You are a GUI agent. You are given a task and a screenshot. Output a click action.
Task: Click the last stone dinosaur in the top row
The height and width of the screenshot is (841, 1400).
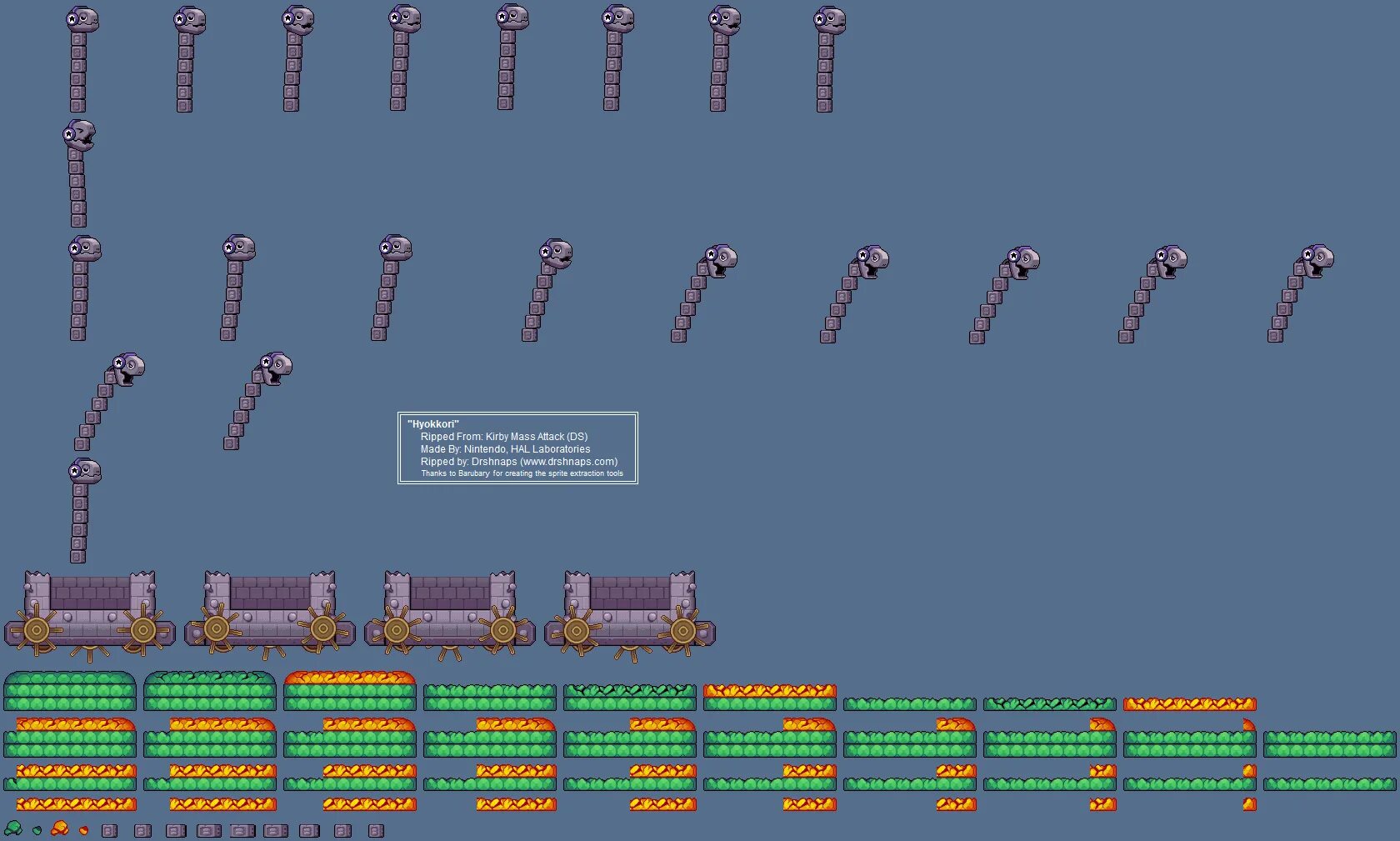829,59
